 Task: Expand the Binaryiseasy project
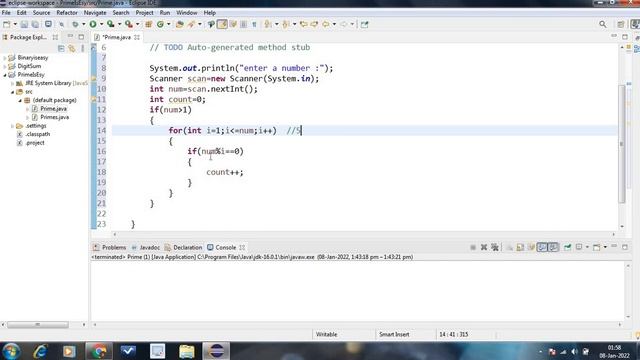point(5,58)
